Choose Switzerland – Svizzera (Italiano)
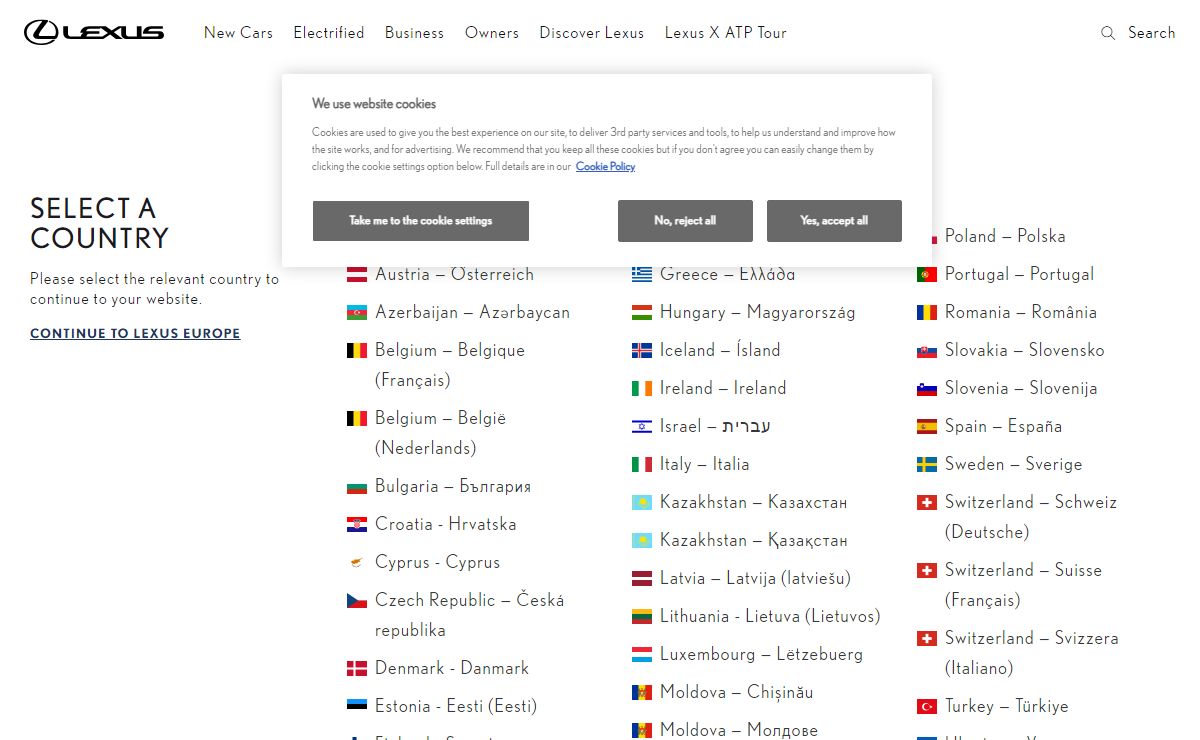Viewport: 1200px width, 740px height. 1032,653
